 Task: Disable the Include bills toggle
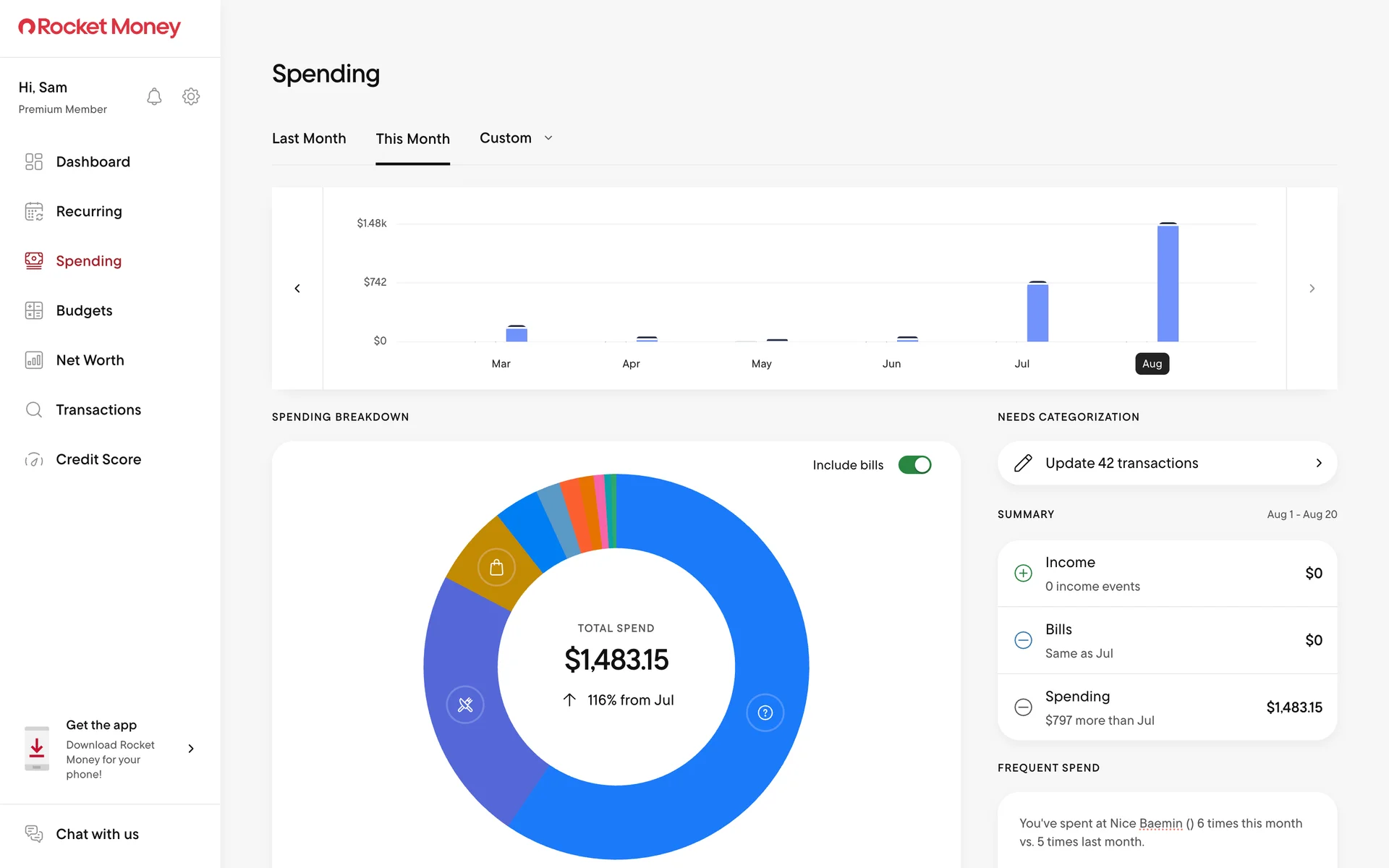tap(914, 465)
